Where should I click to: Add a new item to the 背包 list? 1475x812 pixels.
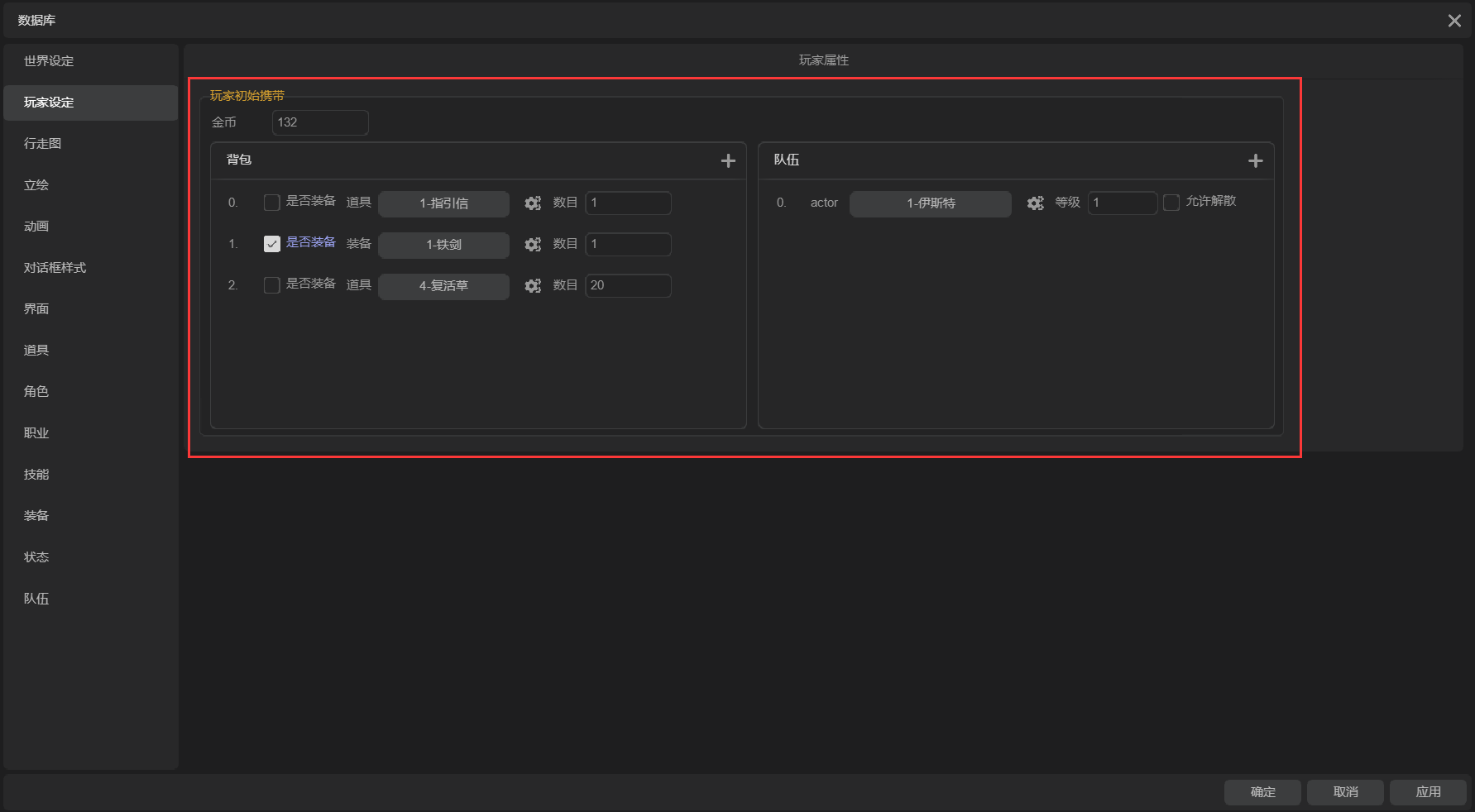[x=728, y=161]
